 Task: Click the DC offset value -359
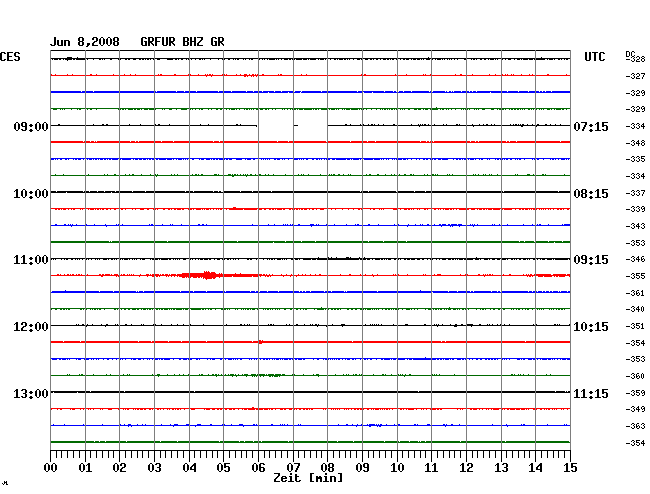coord(635,393)
